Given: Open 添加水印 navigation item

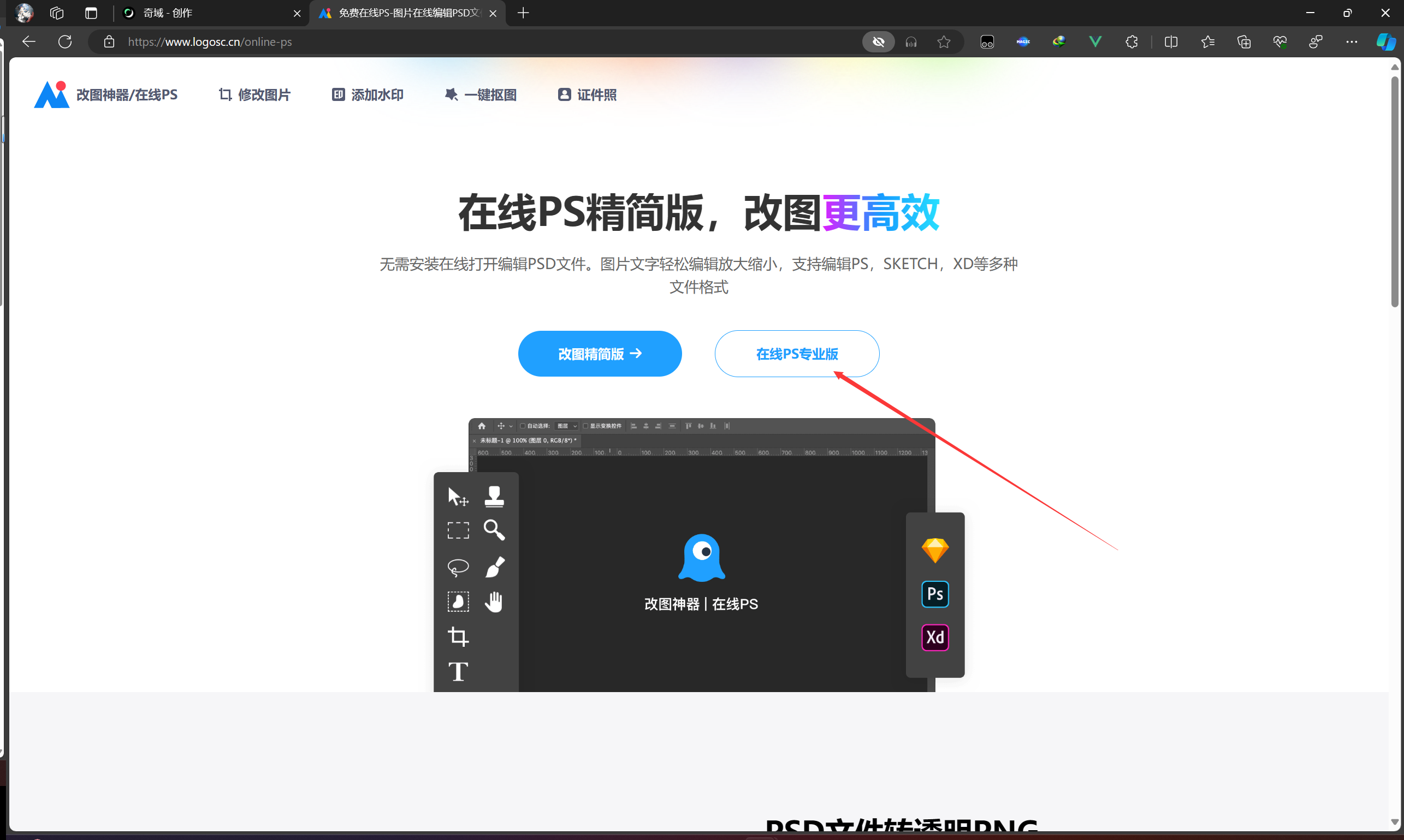Looking at the screenshot, I should [368, 94].
